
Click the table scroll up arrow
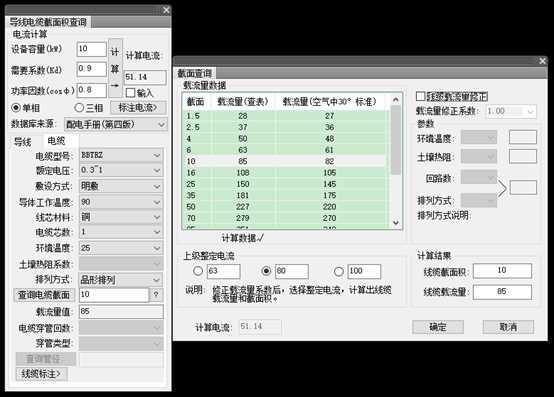[x=396, y=100]
